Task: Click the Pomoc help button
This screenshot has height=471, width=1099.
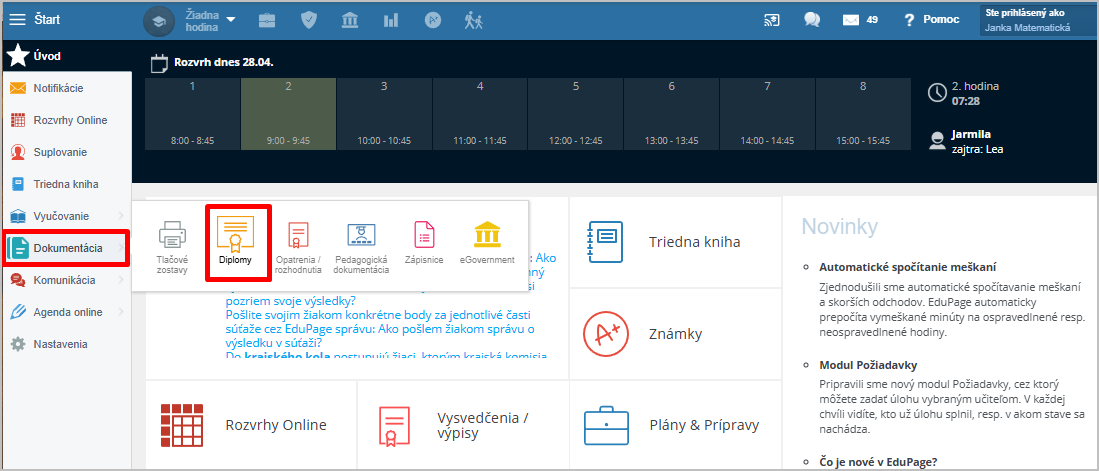Action: [x=930, y=20]
